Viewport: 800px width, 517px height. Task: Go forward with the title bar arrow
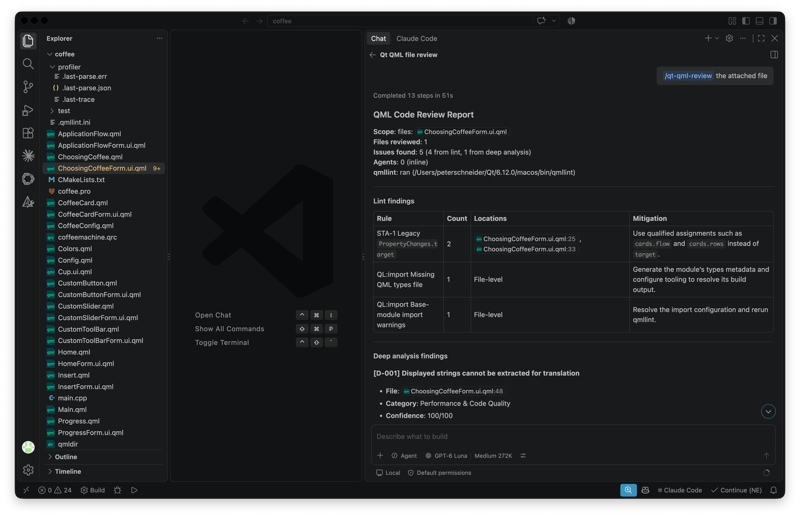pyautogui.click(x=259, y=21)
